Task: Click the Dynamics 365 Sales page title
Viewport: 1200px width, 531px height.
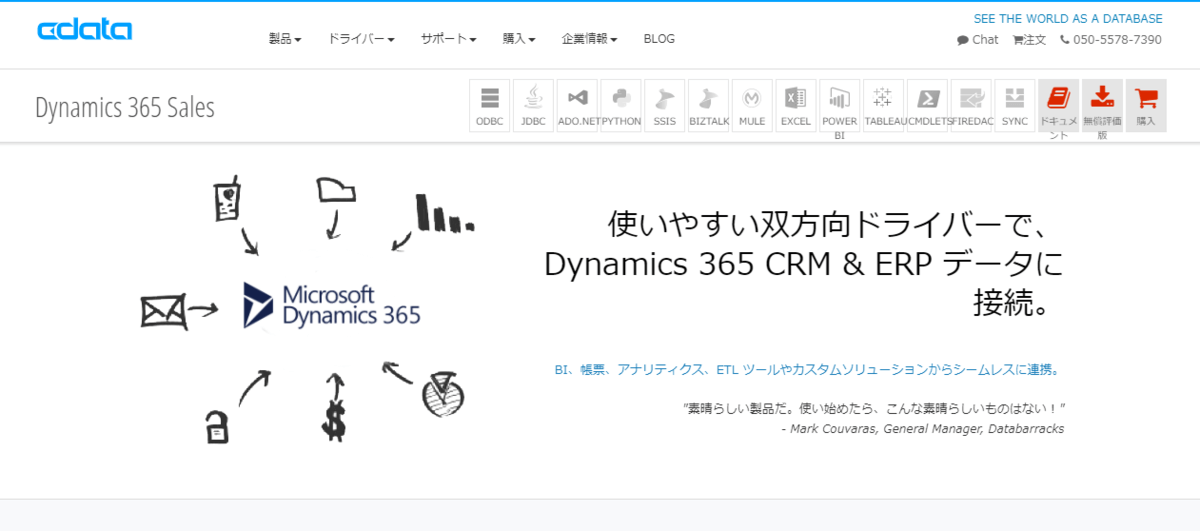Action: [125, 107]
